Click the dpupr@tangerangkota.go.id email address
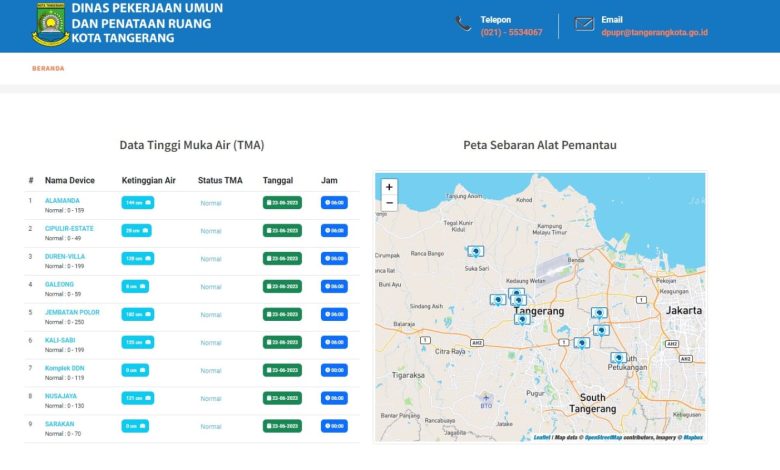Image resolution: width=780 pixels, height=470 pixels. [x=654, y=32]
